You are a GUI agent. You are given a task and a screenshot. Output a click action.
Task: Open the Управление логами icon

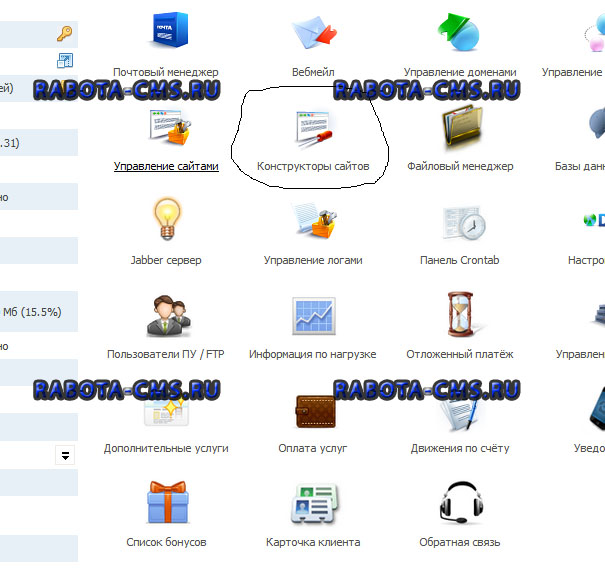(314, 221)
